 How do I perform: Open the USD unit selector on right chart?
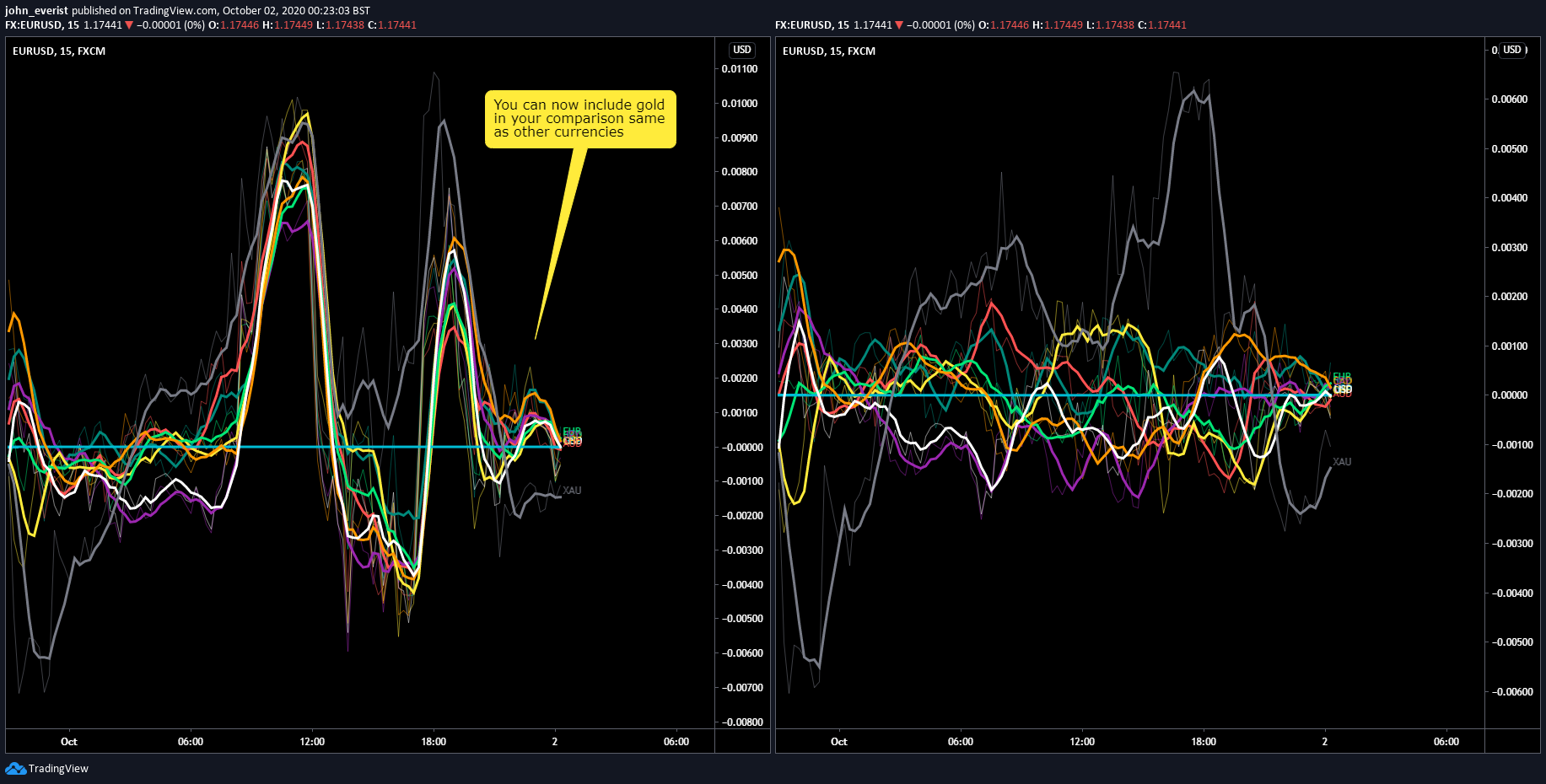pyautogui.click(x=1512, y=50)
